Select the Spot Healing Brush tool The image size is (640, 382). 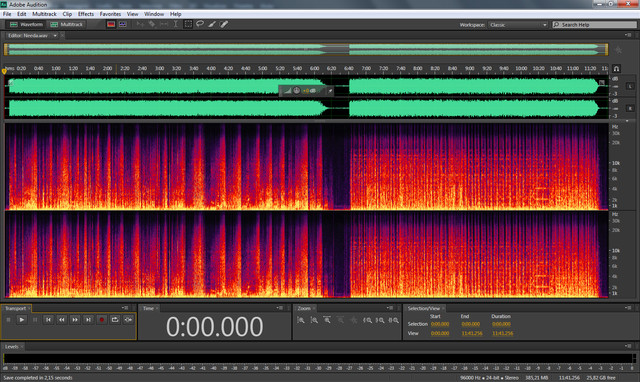[224, 24]
